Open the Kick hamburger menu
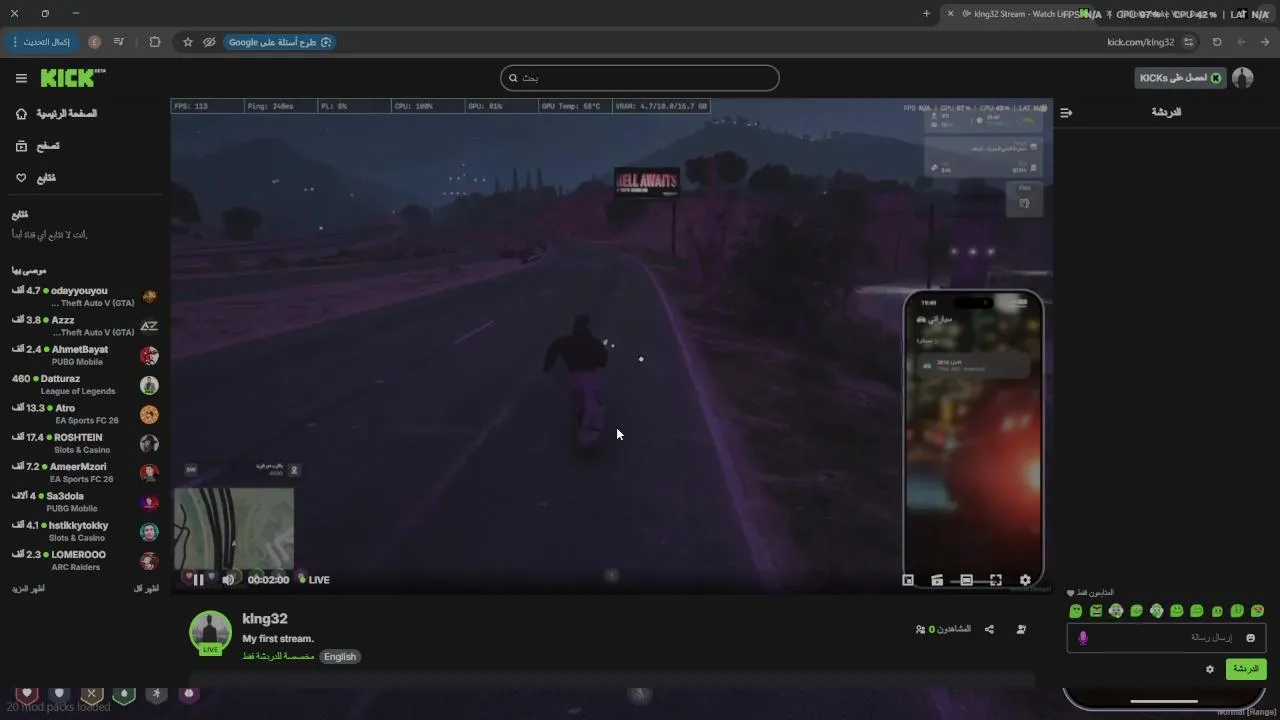The width and height of the screenshot is (1280, 720). (x=21, y=78)
